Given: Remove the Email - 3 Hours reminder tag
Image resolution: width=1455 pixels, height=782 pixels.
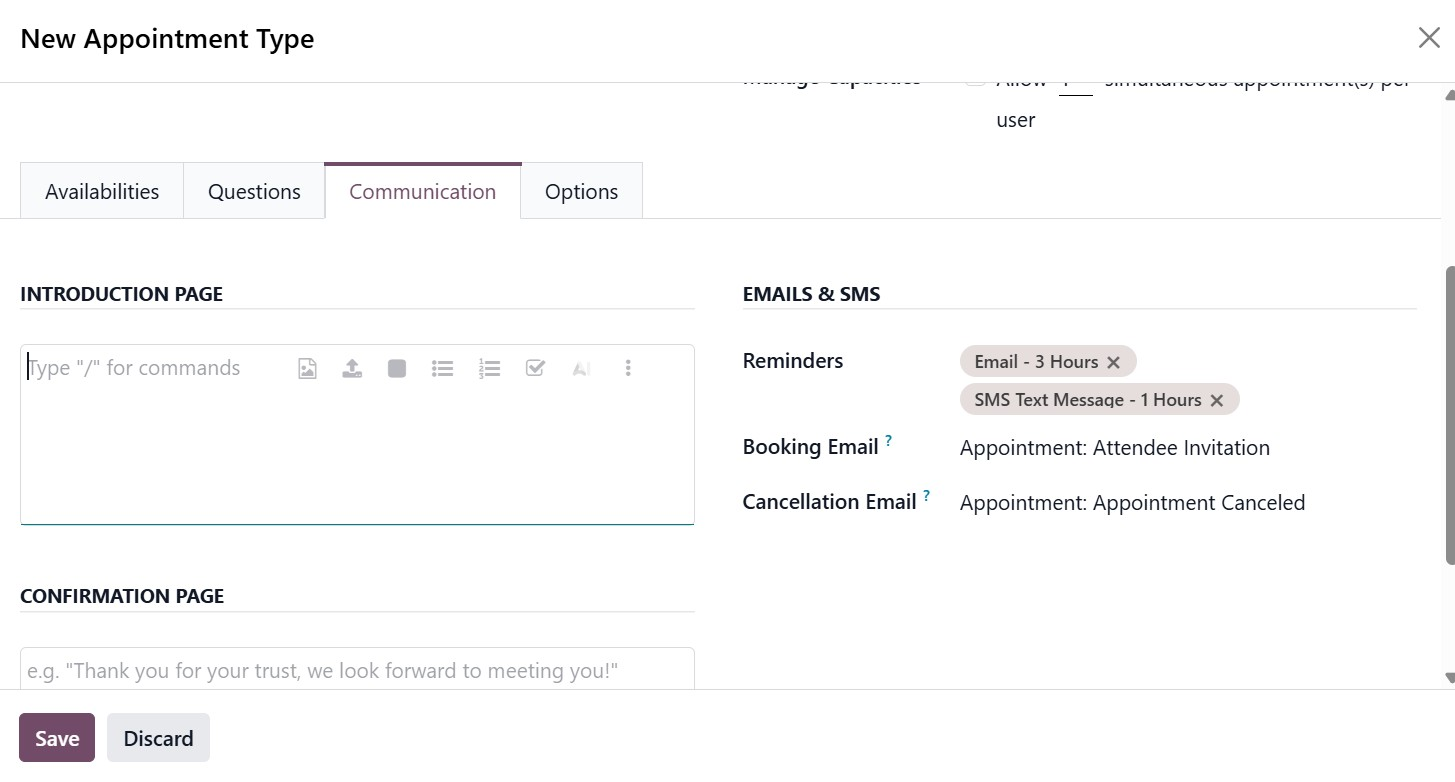Looking at the screenshot, I should [1113, 362].
